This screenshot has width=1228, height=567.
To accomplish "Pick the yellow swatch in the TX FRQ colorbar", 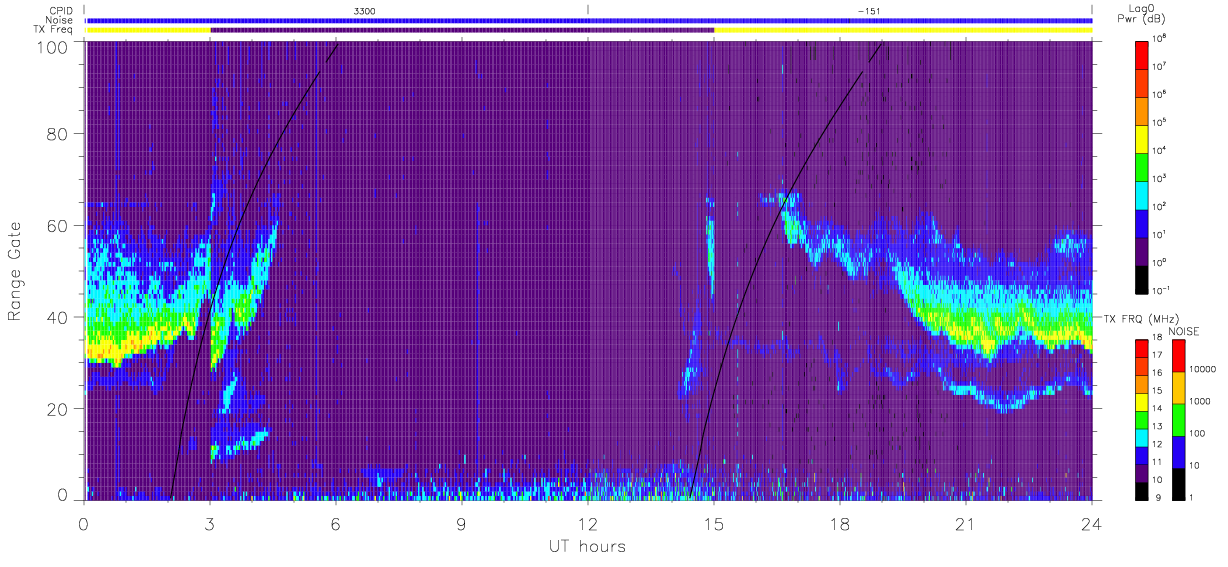I will [x=1143, y=402].
